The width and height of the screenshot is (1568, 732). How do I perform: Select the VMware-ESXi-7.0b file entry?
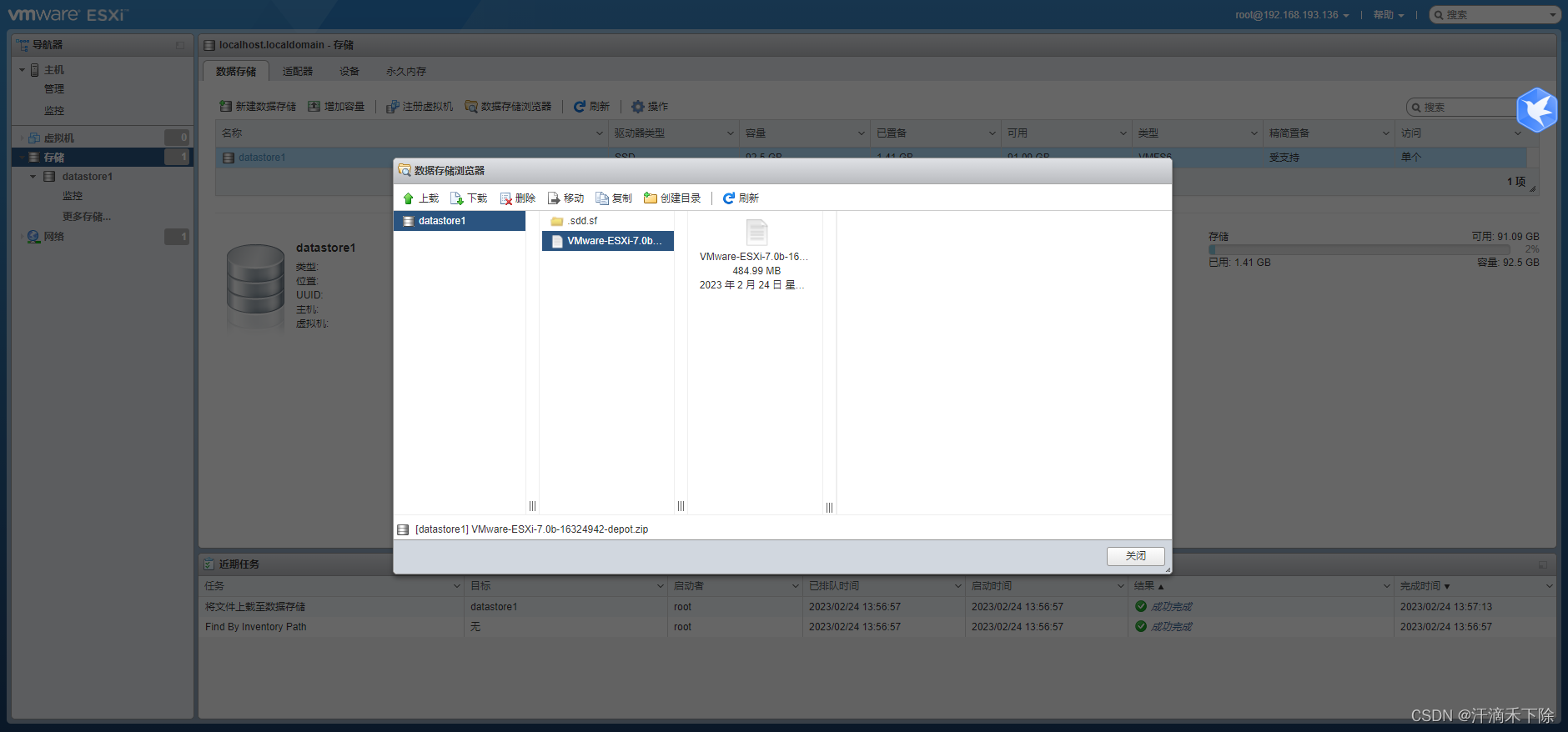click(607, 241)
